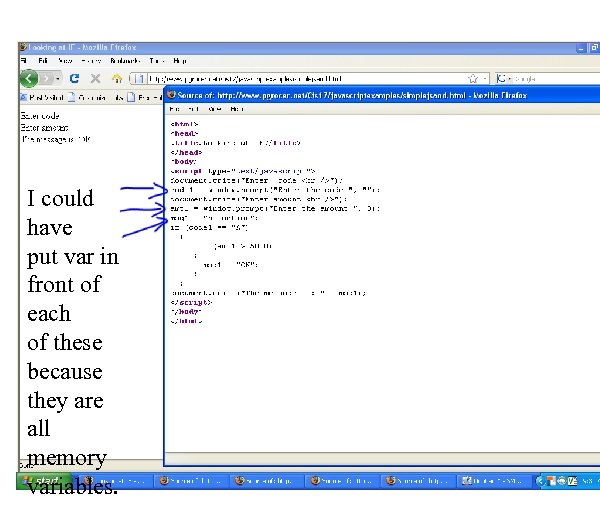Image resolution: width=600 pixels, height=512 pixels.
Task: Switch to the Looking at IF taskbar button
Action: click(116, 481)
